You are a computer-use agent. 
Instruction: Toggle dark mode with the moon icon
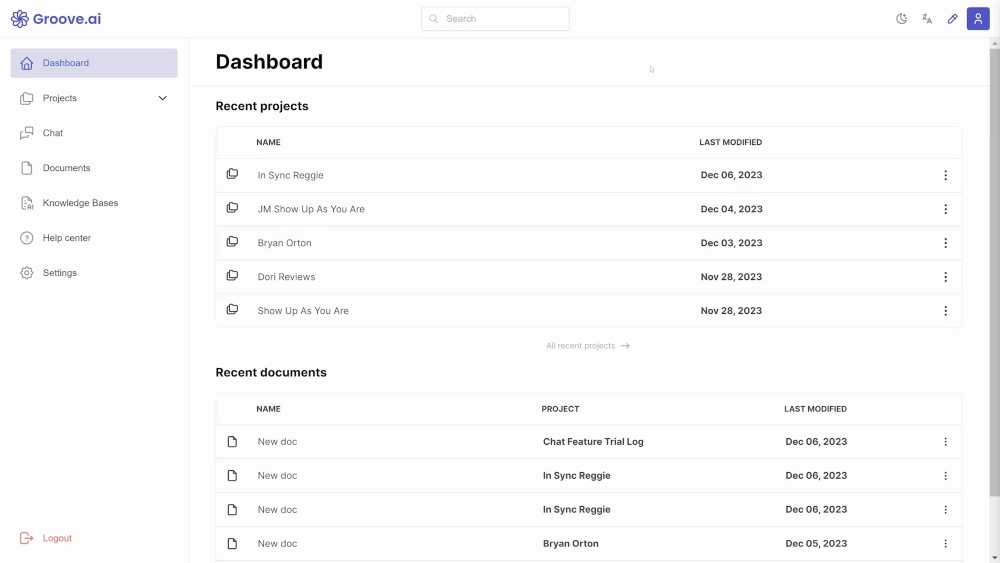pyautogui.click(x=901, y=19)
